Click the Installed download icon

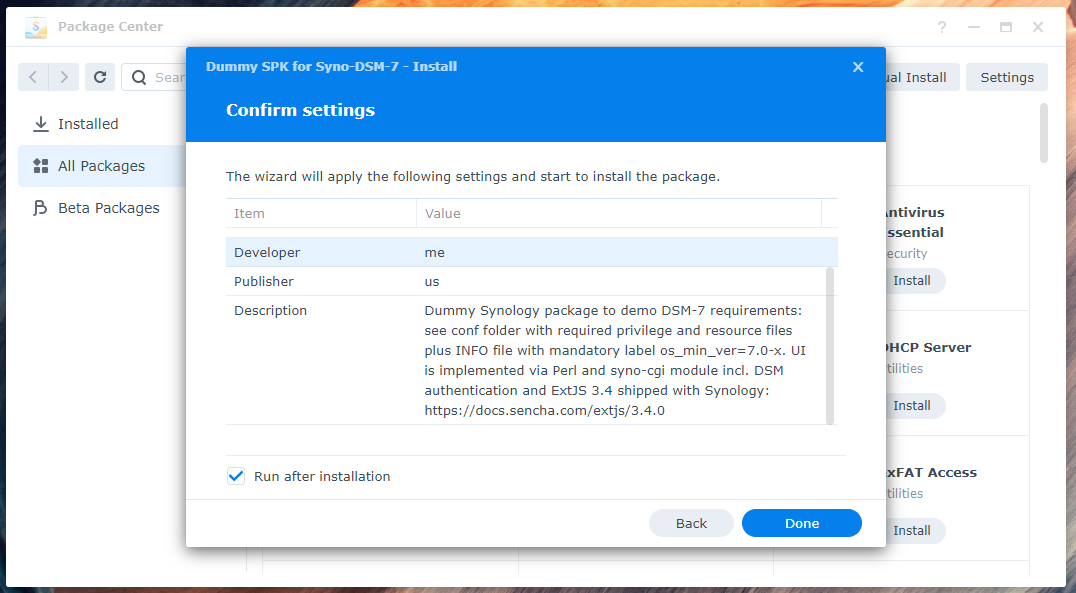tap(40, 124)
